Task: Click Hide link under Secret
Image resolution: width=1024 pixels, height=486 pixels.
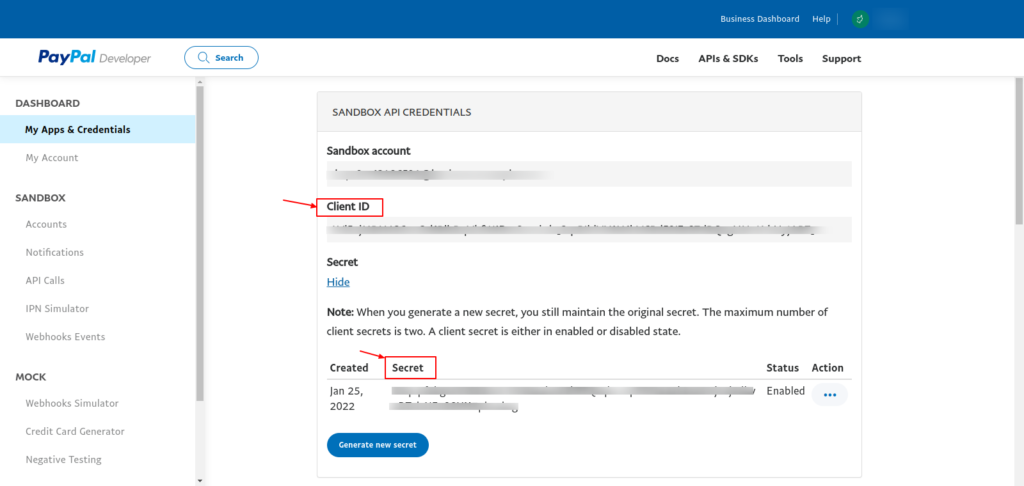Action: pos(338,282)
